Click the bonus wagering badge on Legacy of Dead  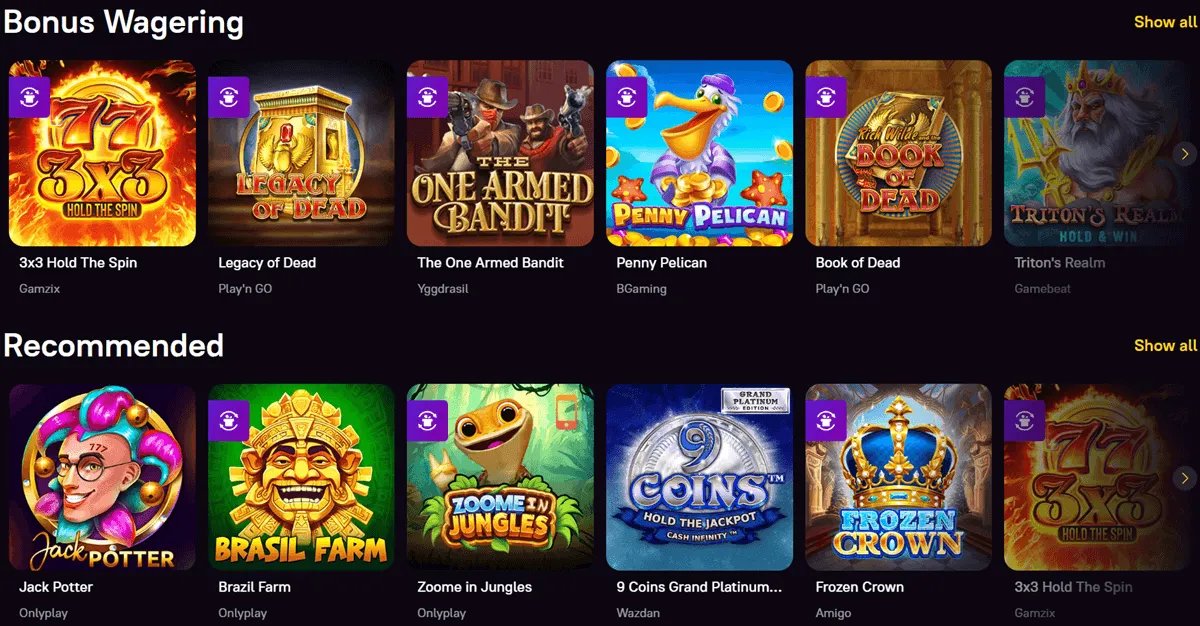229,96
